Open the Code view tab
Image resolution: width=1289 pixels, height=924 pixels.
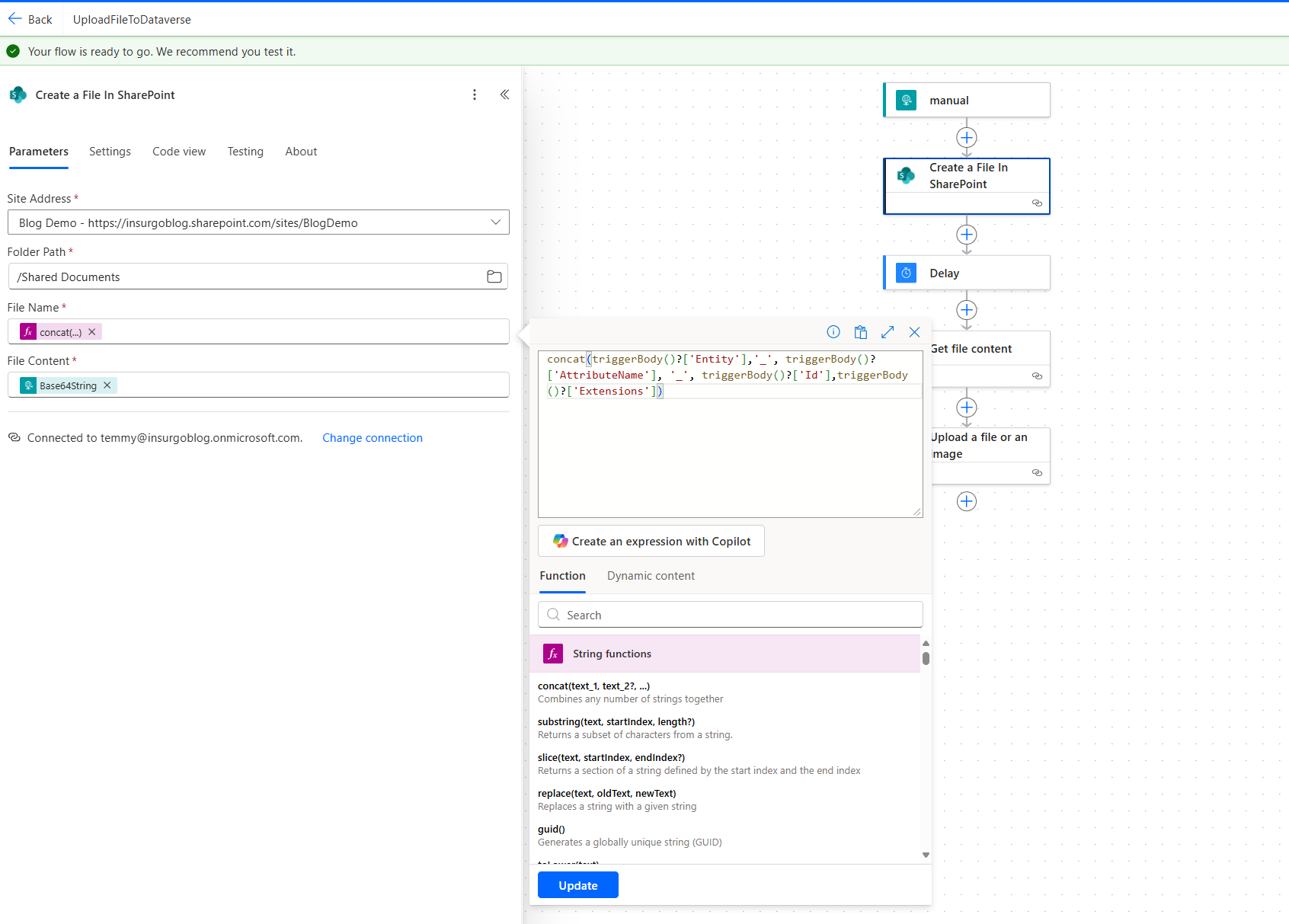click(x=179, y=152)
